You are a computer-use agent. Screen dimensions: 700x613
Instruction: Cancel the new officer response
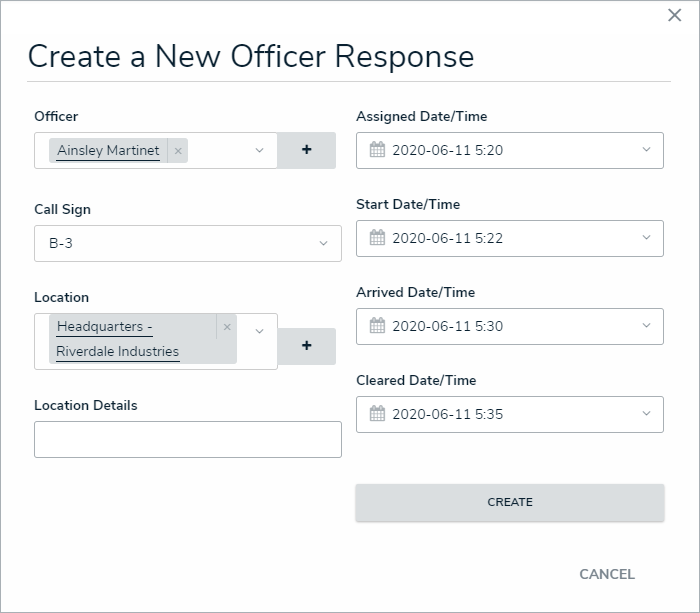pyautogui.click(x=607, y=574)
